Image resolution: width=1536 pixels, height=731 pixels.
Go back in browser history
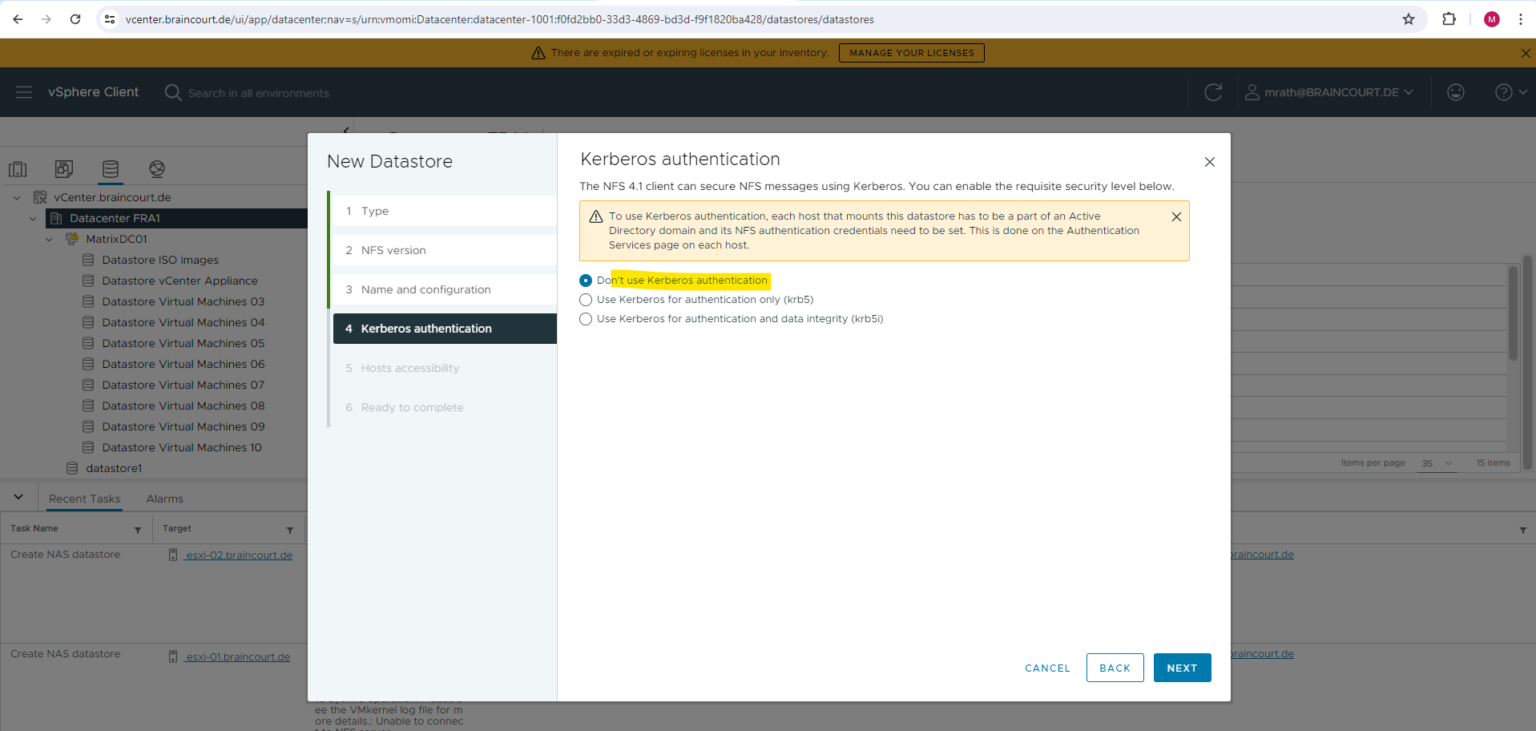(x=18, y=19)
